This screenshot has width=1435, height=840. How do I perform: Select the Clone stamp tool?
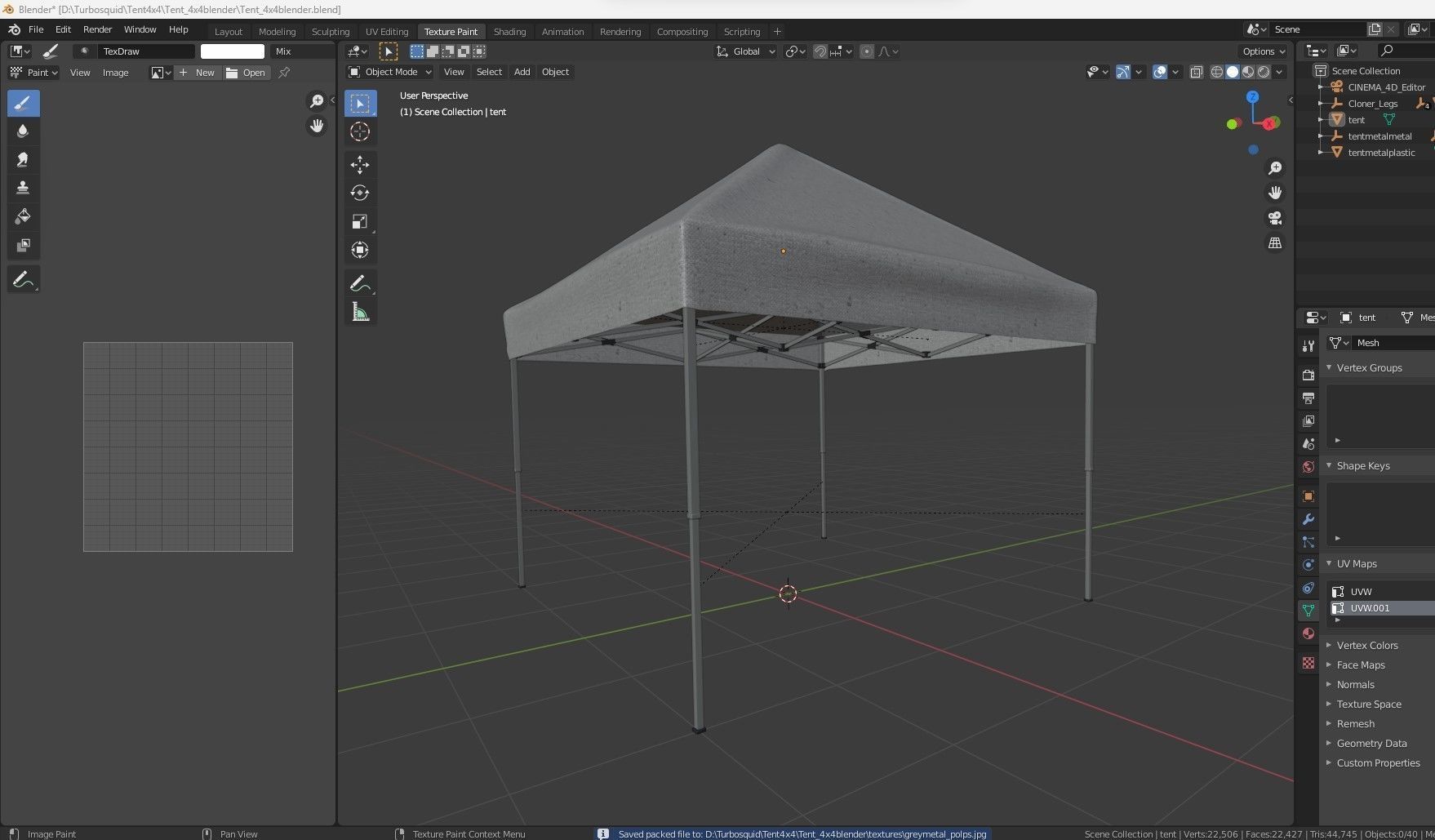(23, 189)
